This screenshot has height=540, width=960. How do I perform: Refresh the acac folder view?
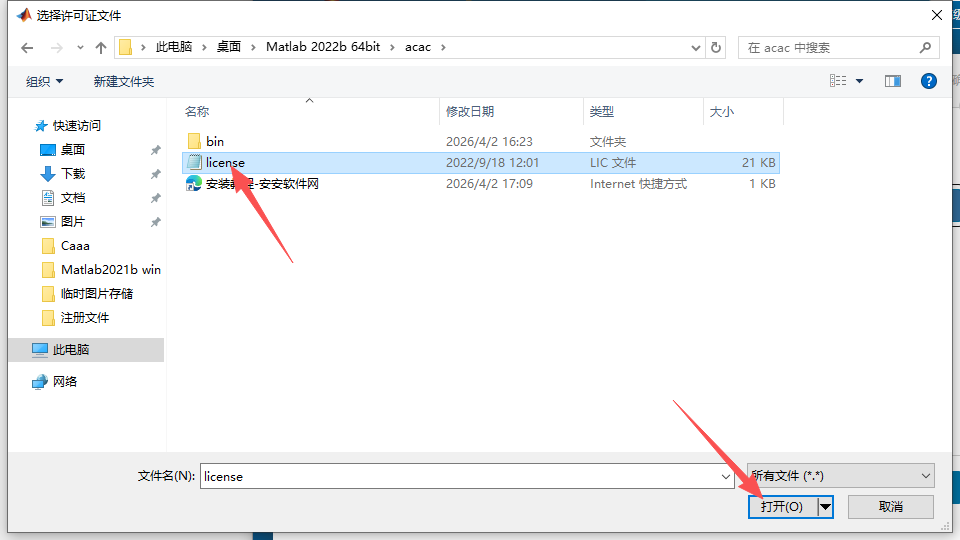click(716, 47)
